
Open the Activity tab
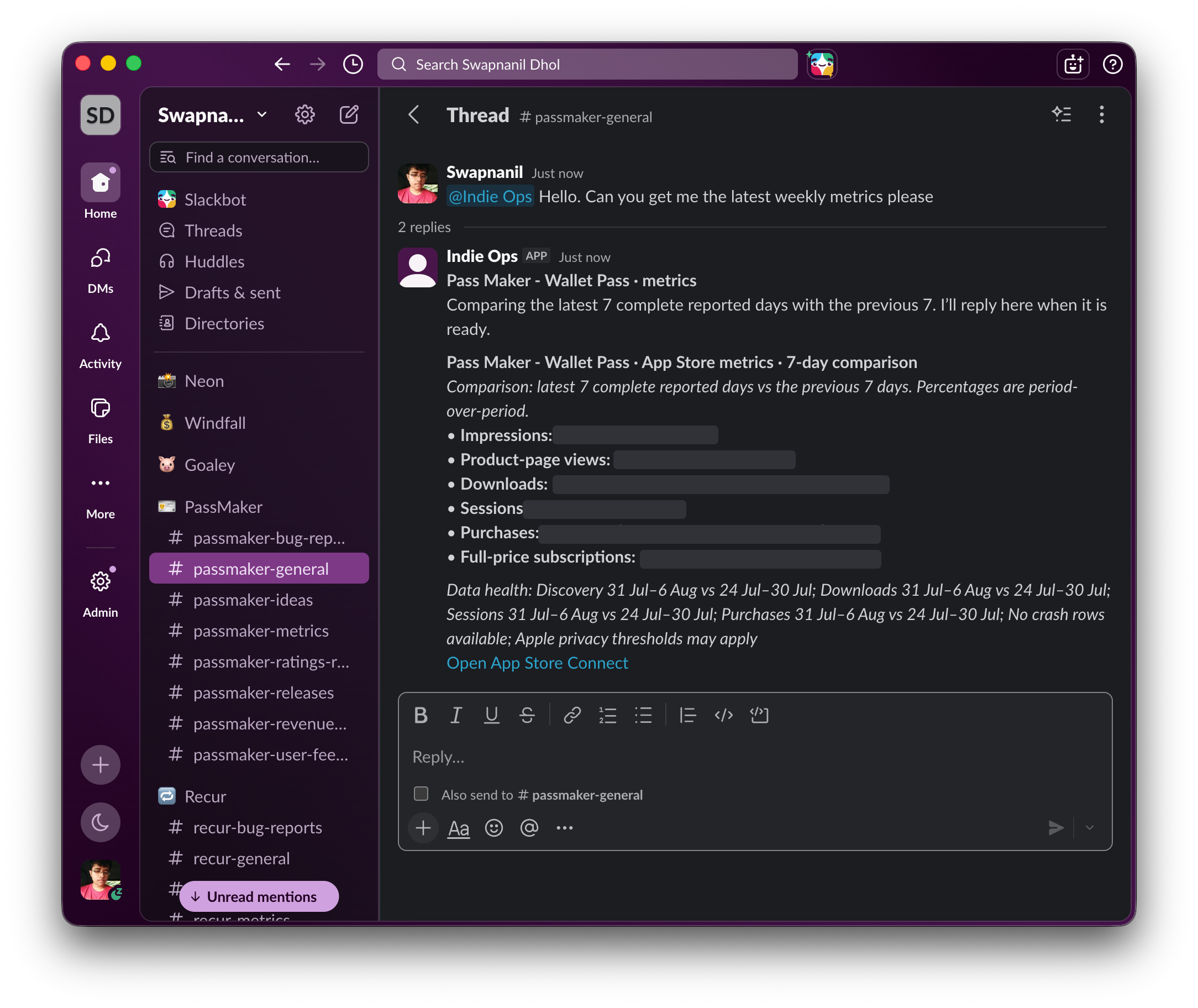100,346
